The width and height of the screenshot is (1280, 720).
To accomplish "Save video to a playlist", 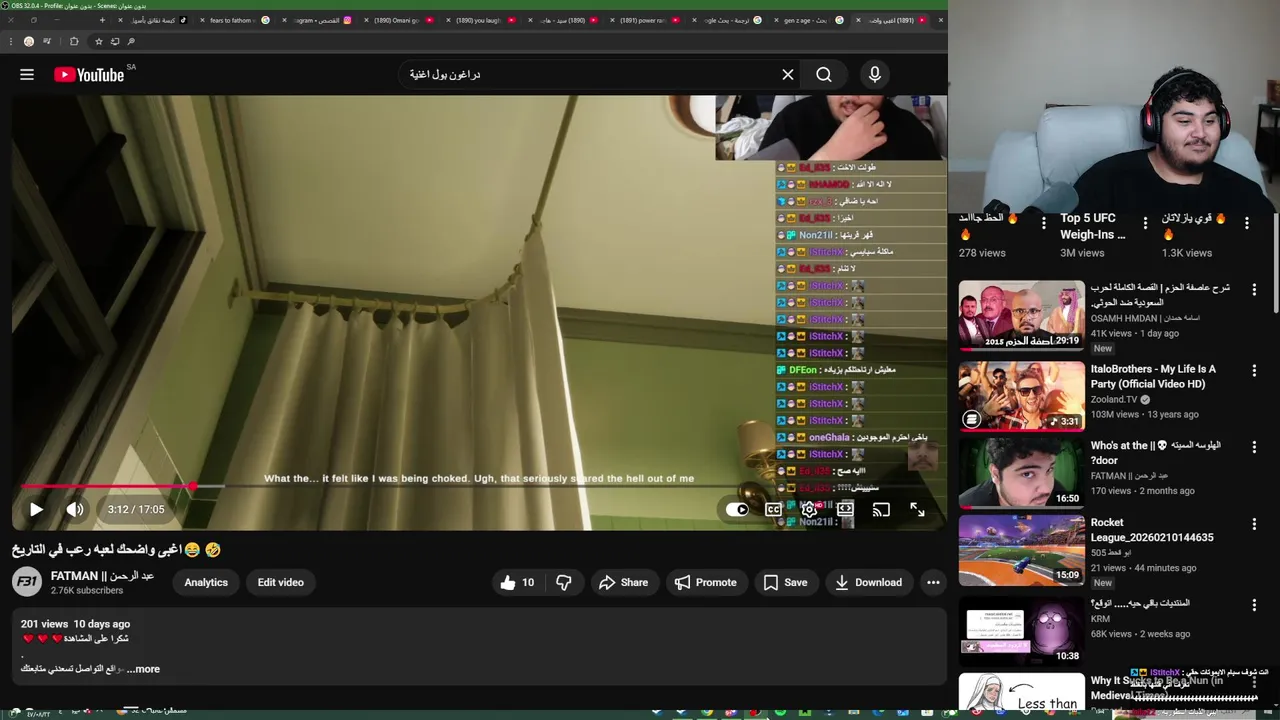I will click(785, 582).
